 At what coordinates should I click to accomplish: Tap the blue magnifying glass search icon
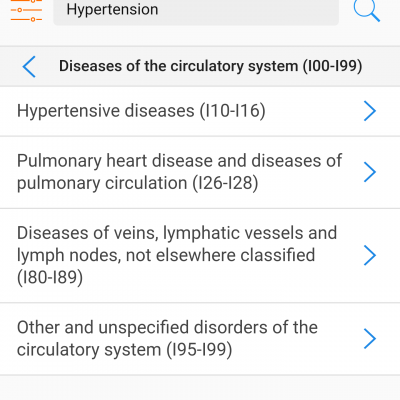click(366, 10)
